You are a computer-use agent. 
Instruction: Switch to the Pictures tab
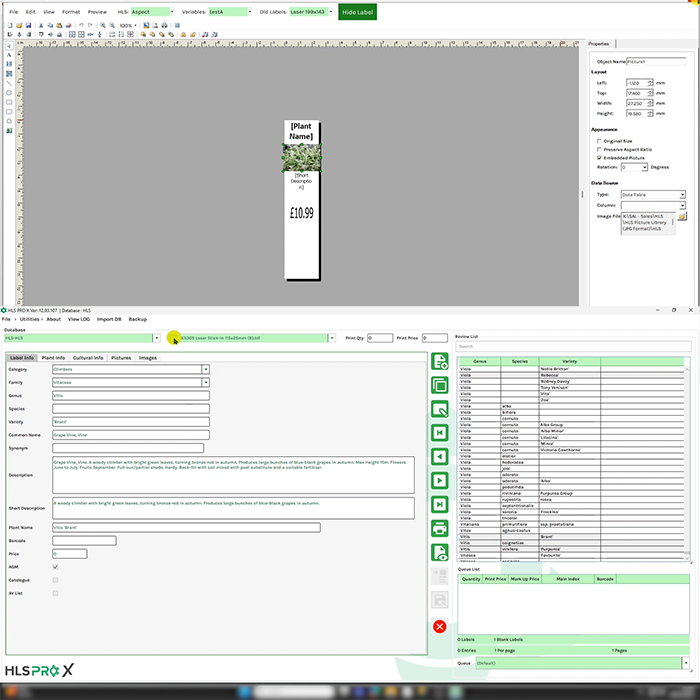121,358
